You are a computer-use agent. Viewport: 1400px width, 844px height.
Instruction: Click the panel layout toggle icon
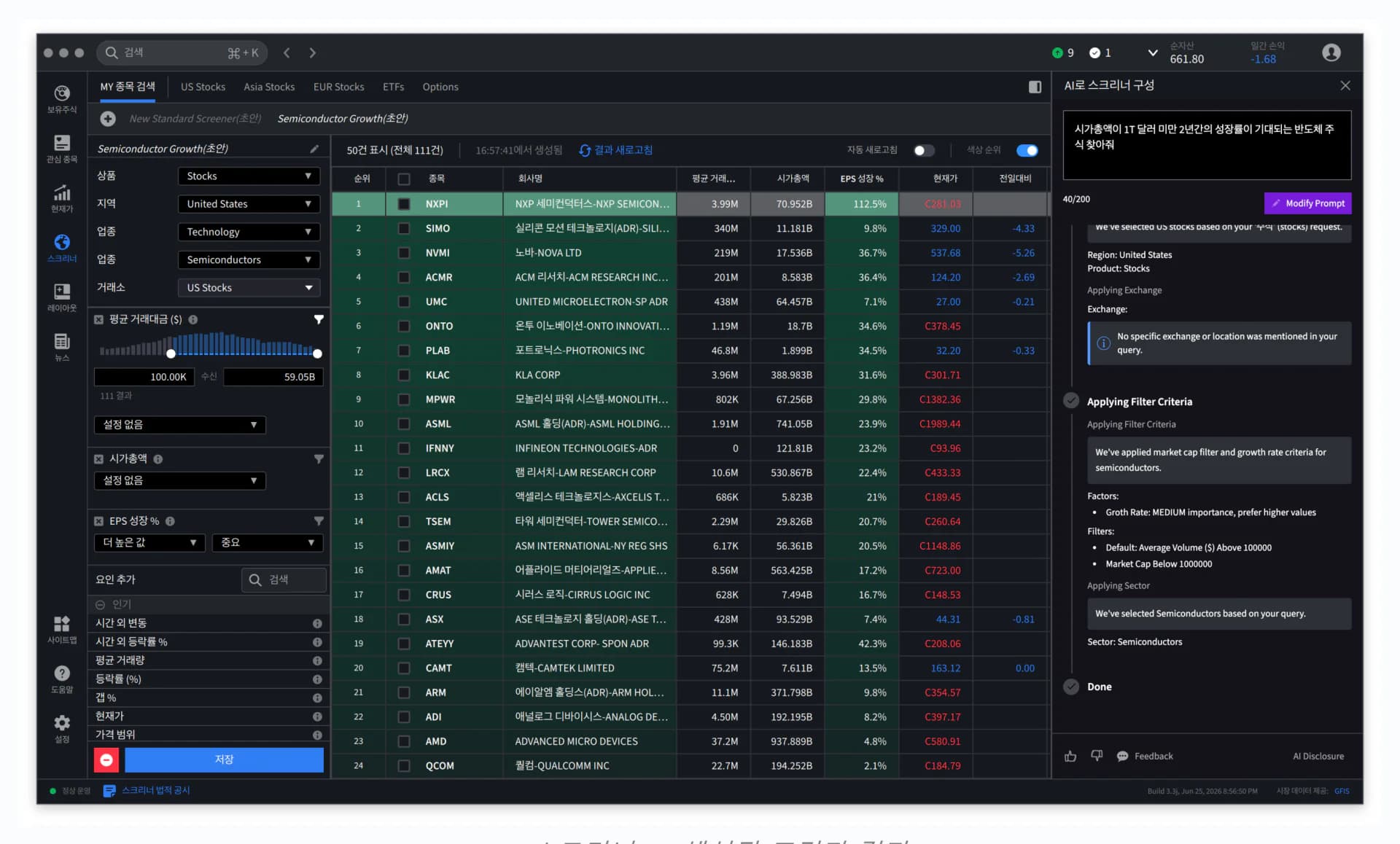(1035, 87)
